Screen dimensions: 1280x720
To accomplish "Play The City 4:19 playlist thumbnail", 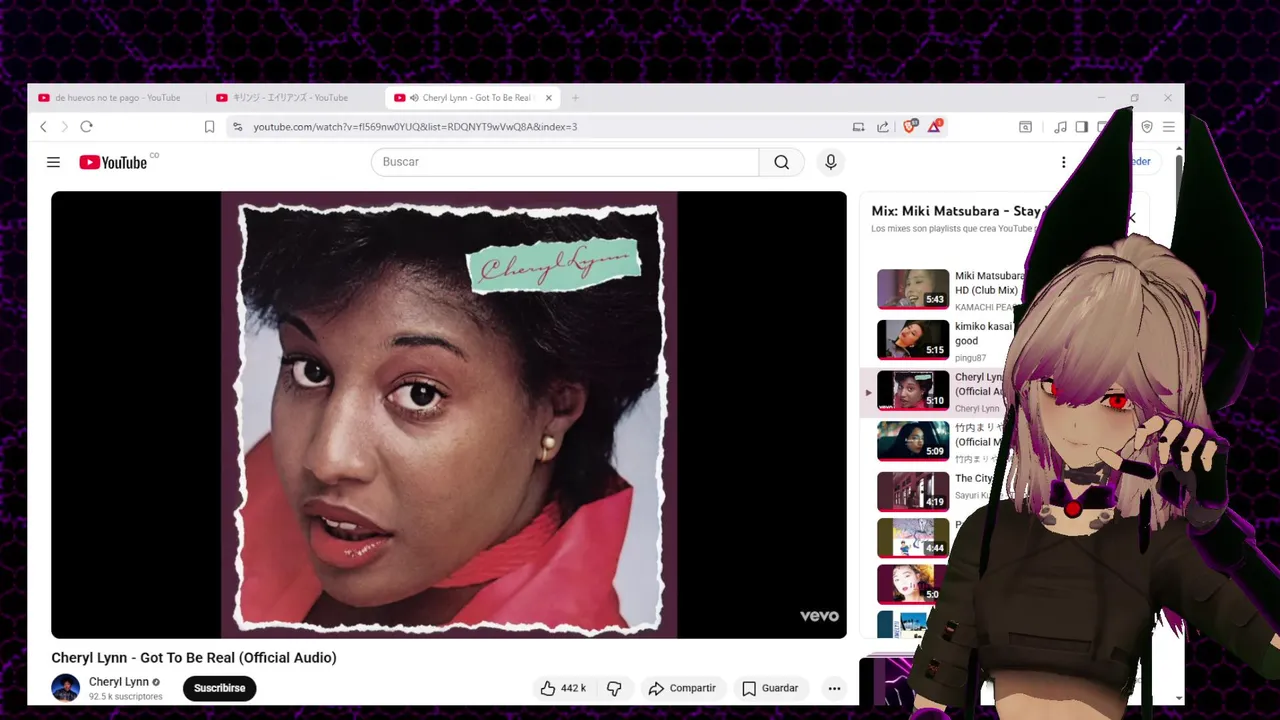I will (913, 491).
